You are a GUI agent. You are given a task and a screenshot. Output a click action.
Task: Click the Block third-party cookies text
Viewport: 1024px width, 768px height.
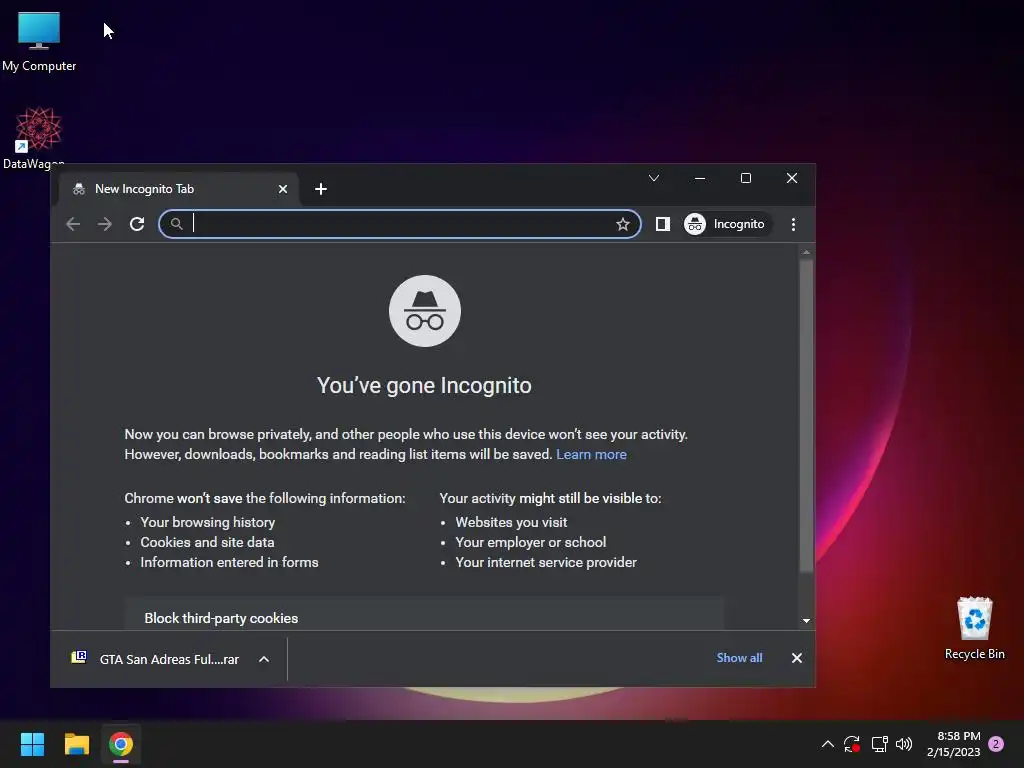point(221,618)
